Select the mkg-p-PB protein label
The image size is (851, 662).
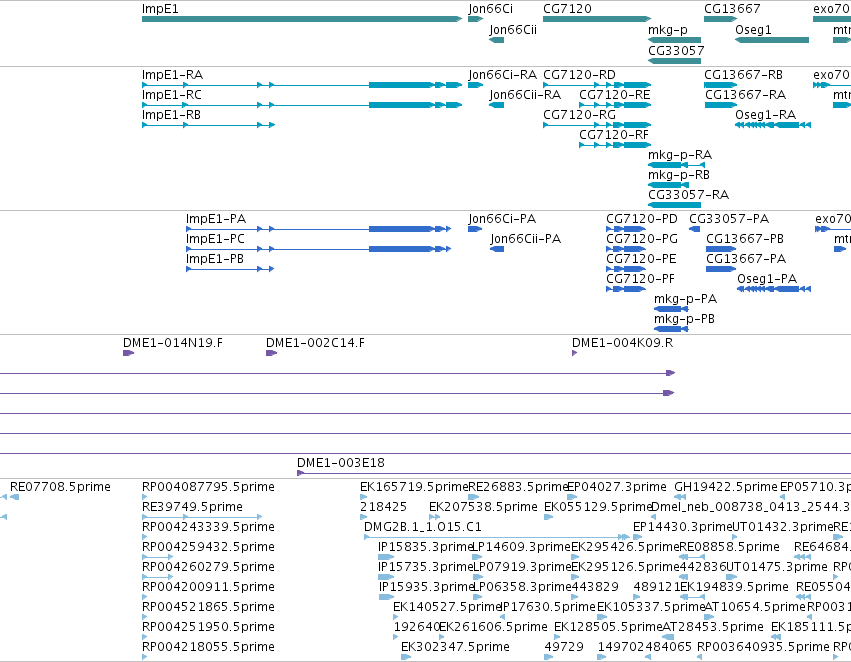[684, 319]
